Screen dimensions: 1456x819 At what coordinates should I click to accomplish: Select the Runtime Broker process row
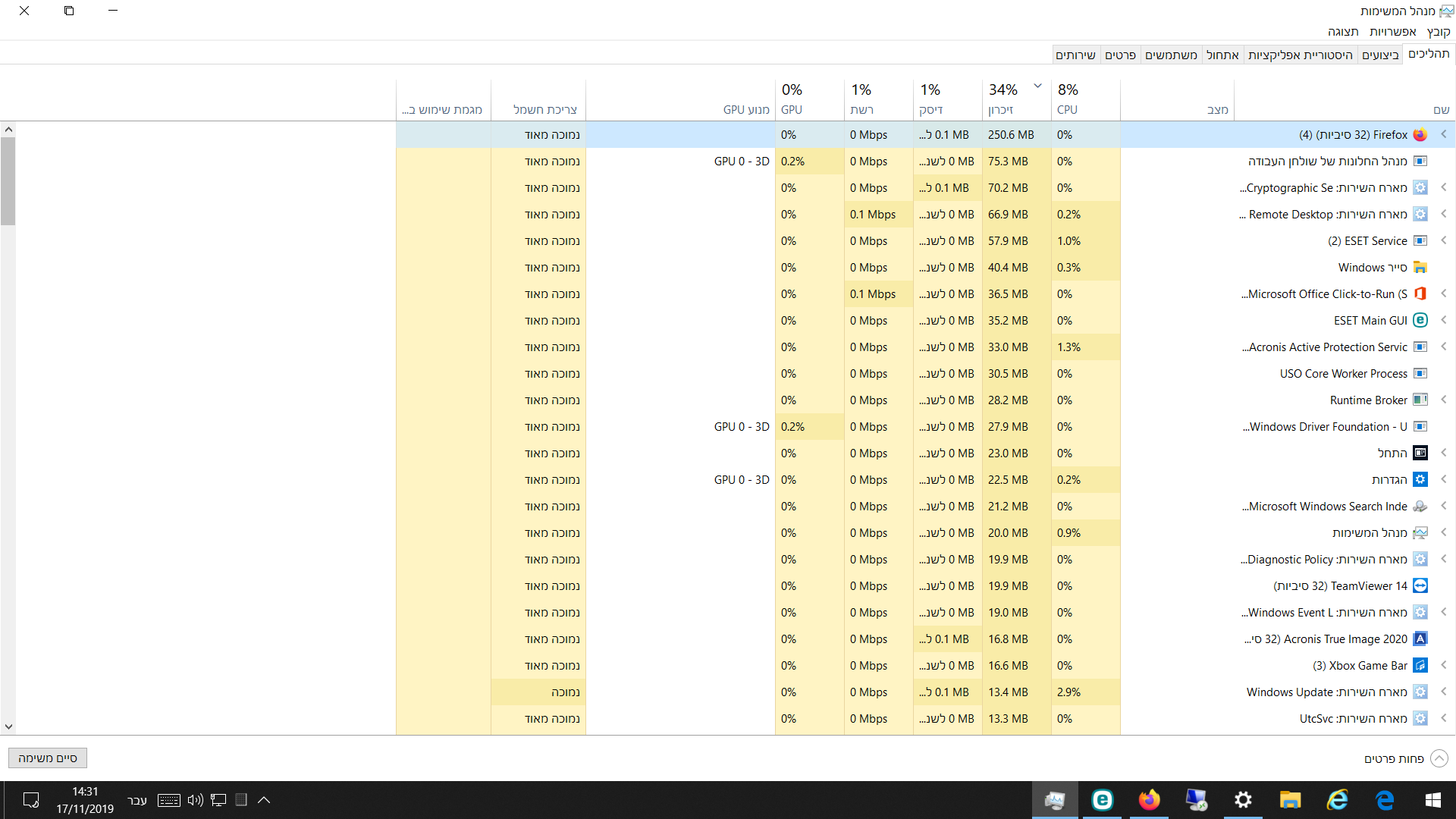click(1368, 400)
